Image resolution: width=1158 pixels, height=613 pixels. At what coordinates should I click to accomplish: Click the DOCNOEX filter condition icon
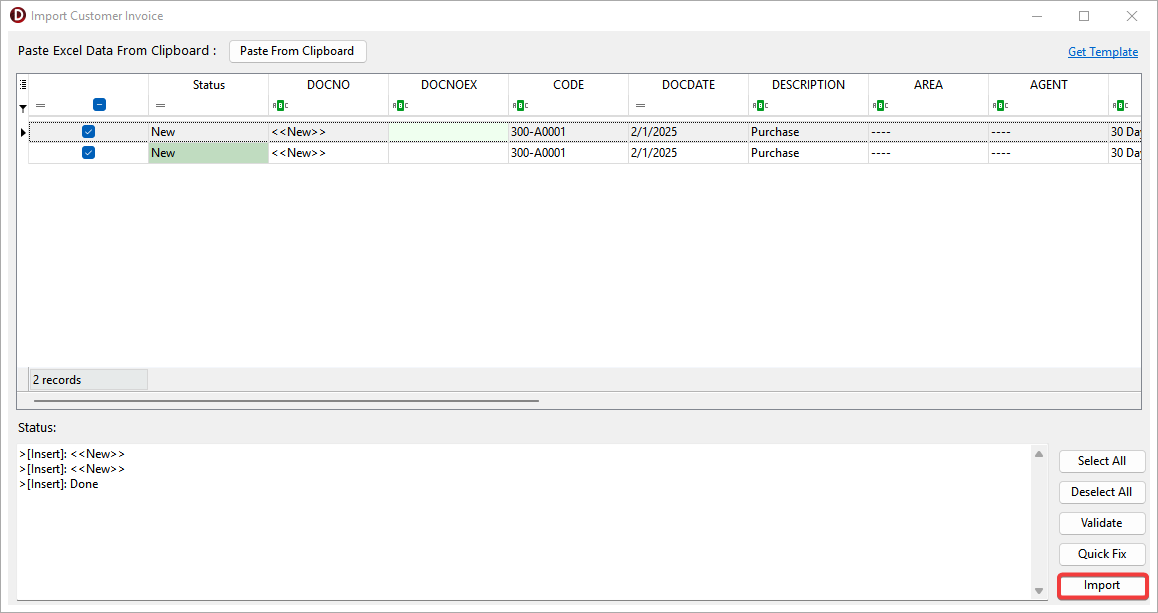tap(400, 105)
